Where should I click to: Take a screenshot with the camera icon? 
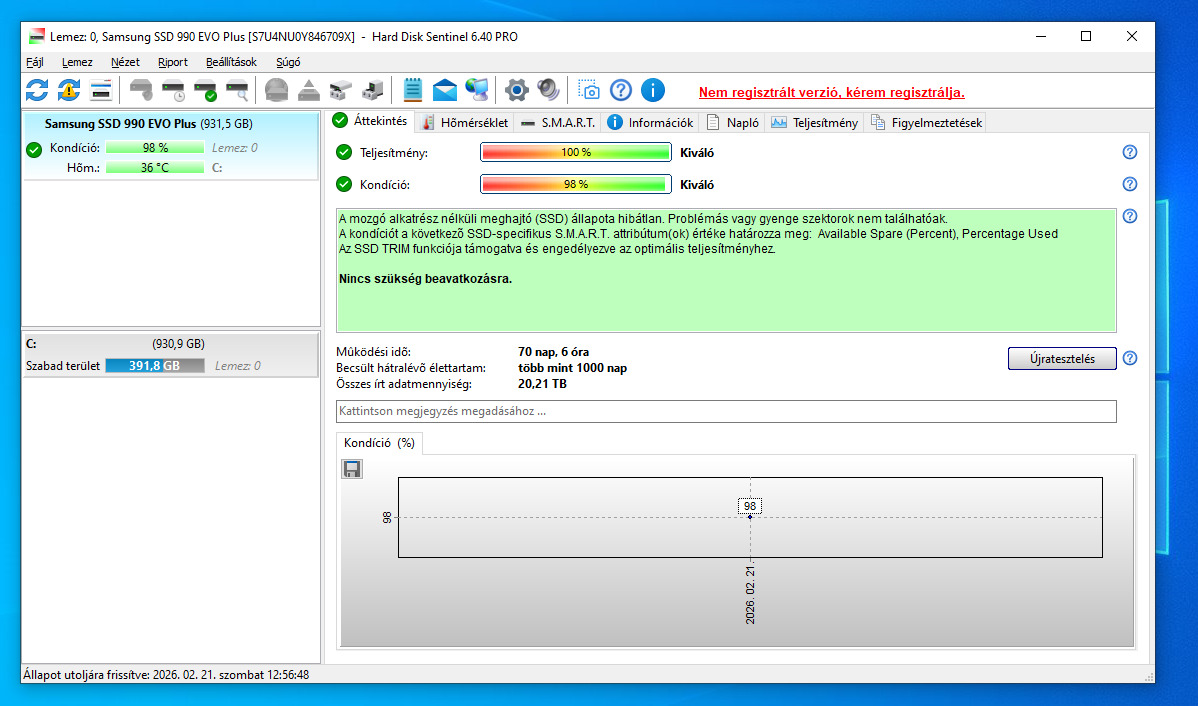click(588, 90)
